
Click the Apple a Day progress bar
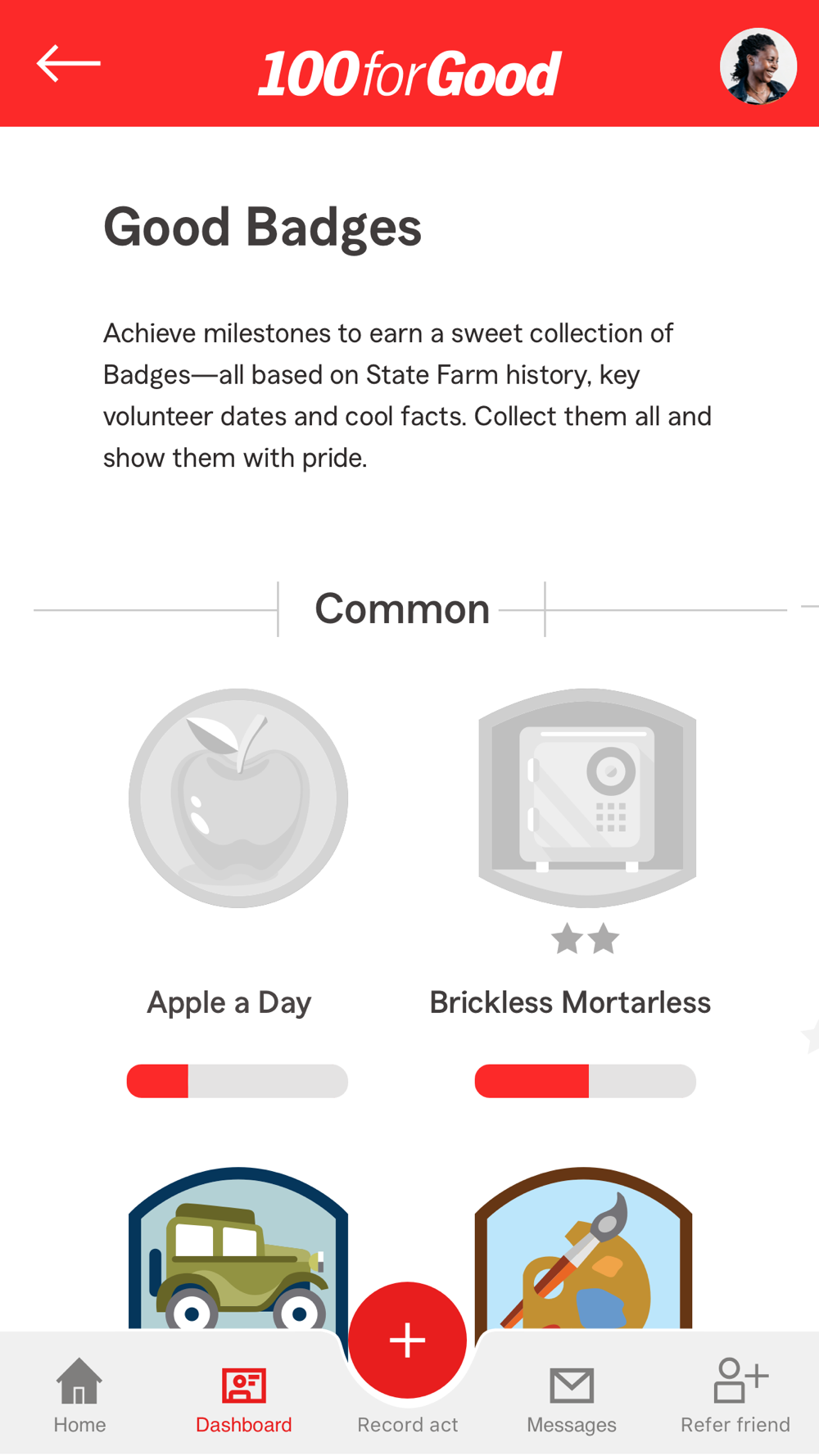click(x=238, y=1081)
